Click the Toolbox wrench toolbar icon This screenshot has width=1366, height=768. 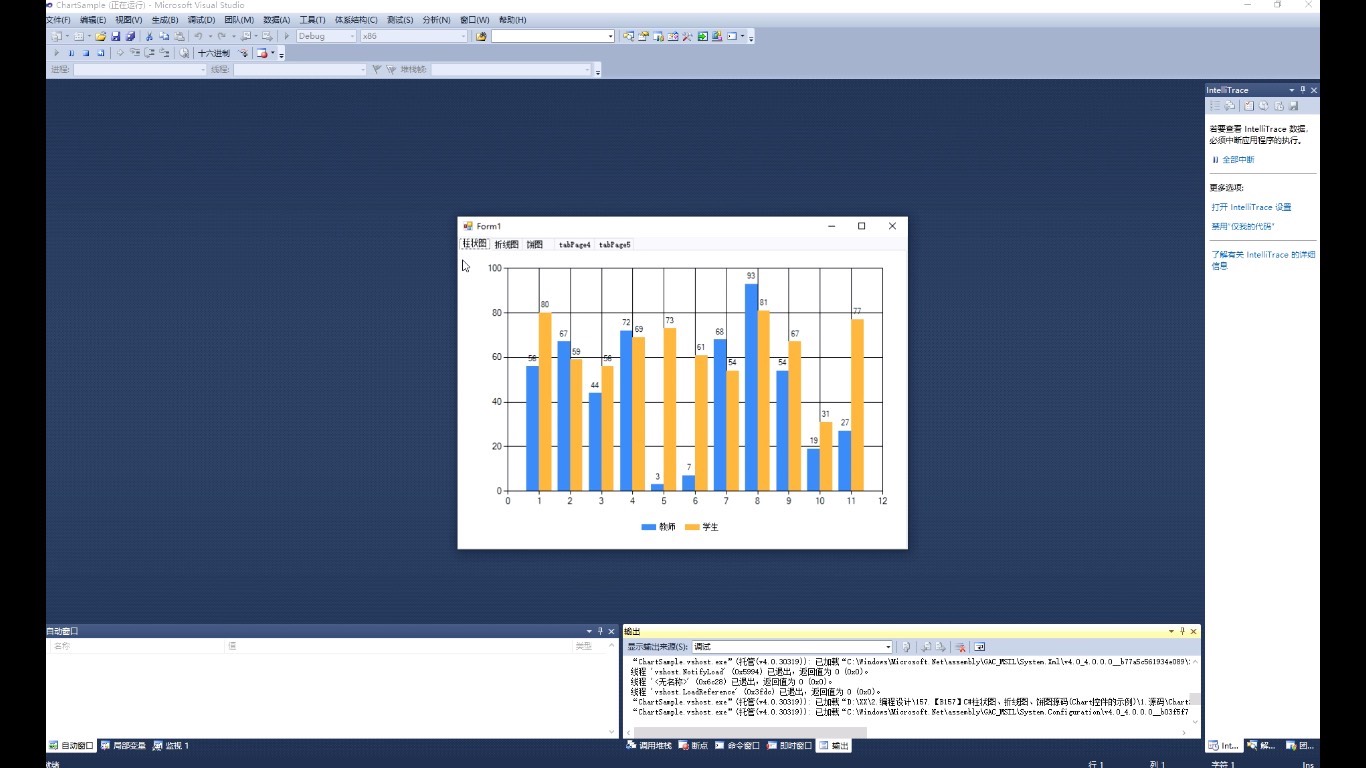(687, 36)
